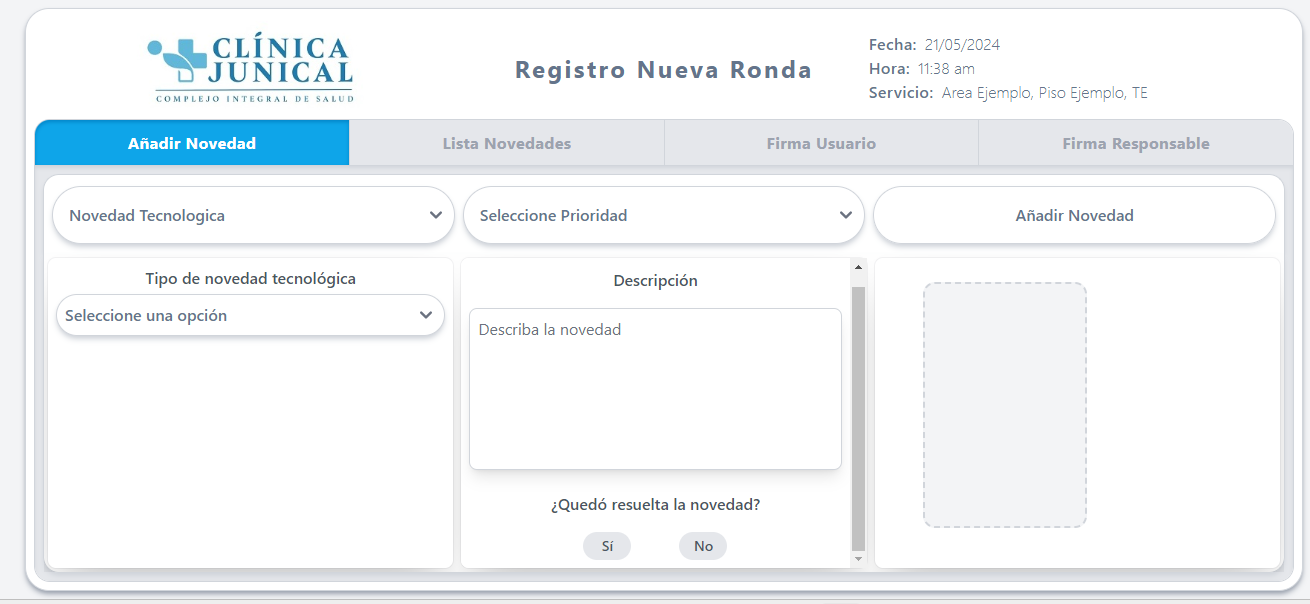
Task: Click the Clínica Junical logo
Action: [x=250, y=69]
